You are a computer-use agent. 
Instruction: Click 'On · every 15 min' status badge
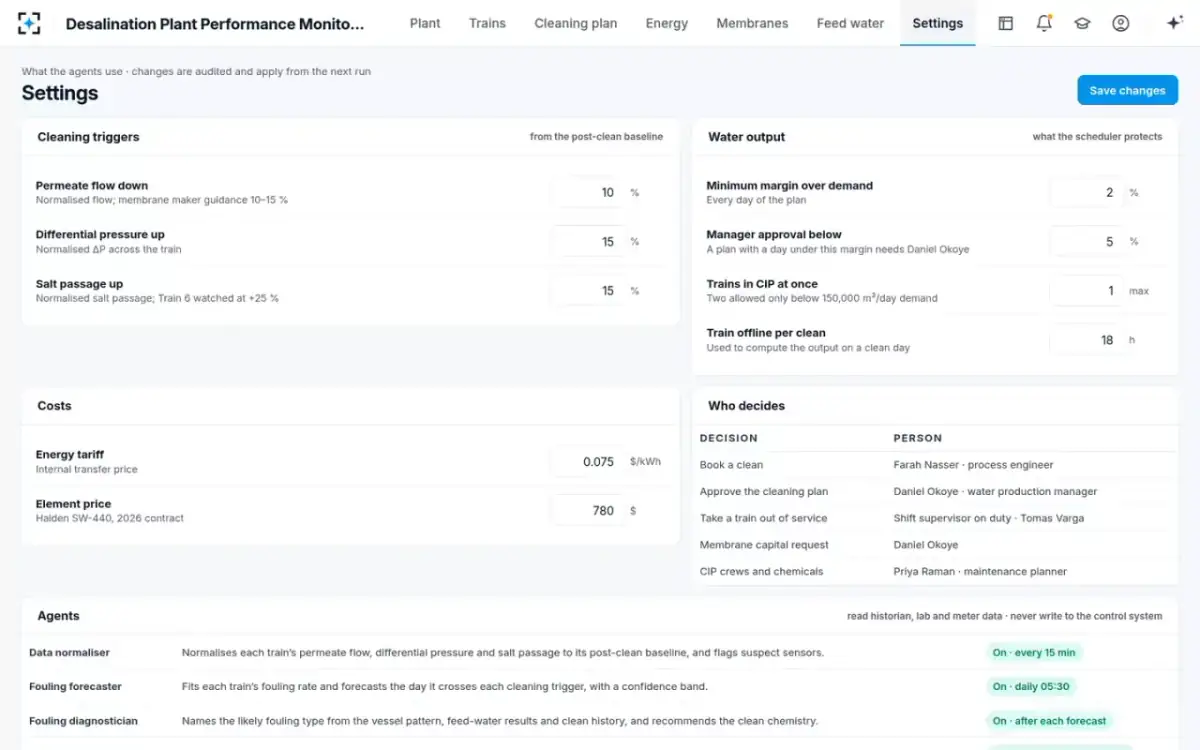coord(1034,653)
